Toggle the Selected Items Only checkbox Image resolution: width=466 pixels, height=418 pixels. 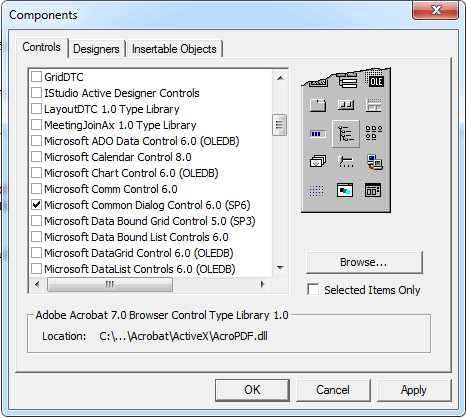313,289
